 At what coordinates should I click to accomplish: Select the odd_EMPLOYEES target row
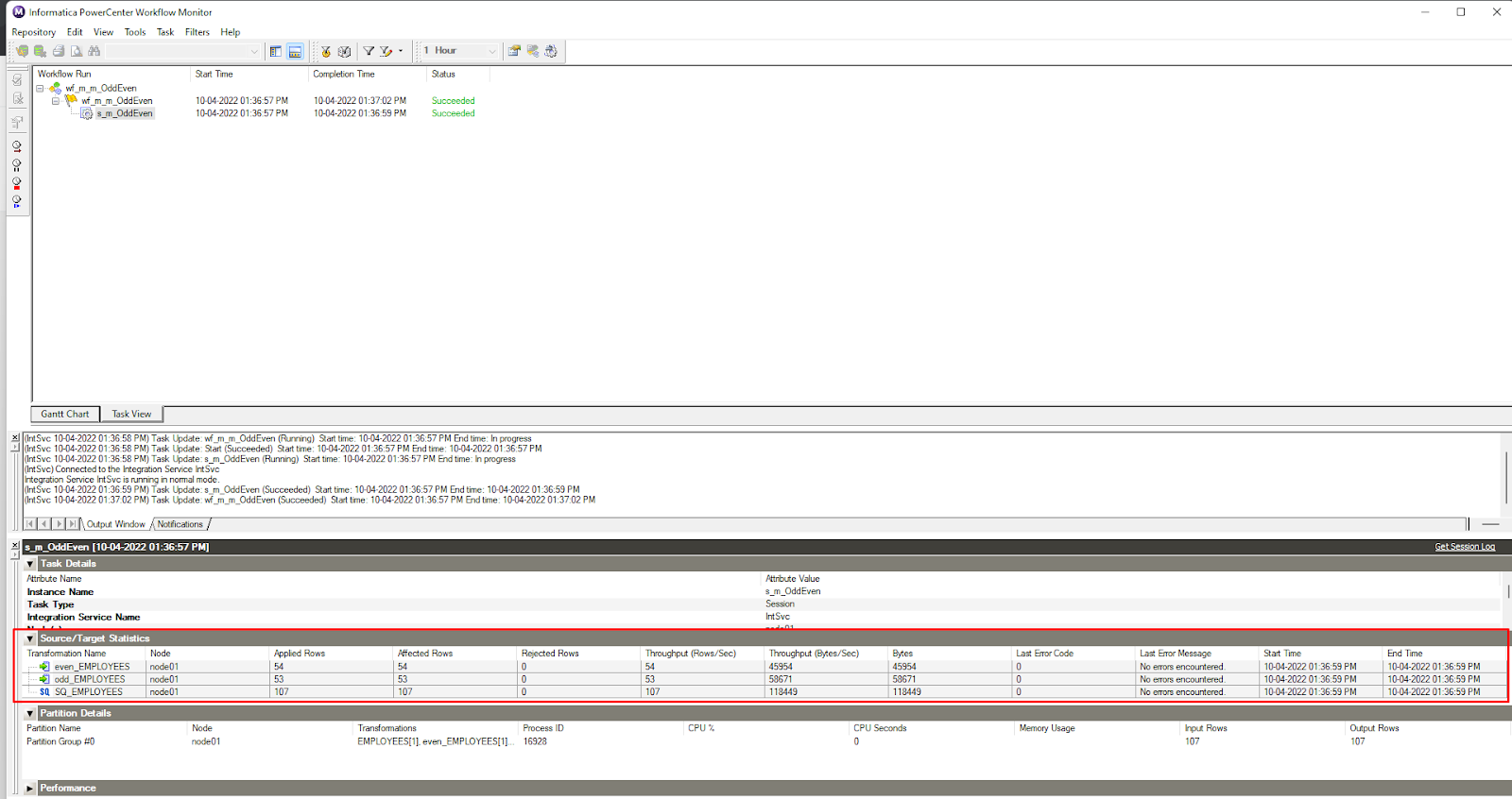point(765,679)
